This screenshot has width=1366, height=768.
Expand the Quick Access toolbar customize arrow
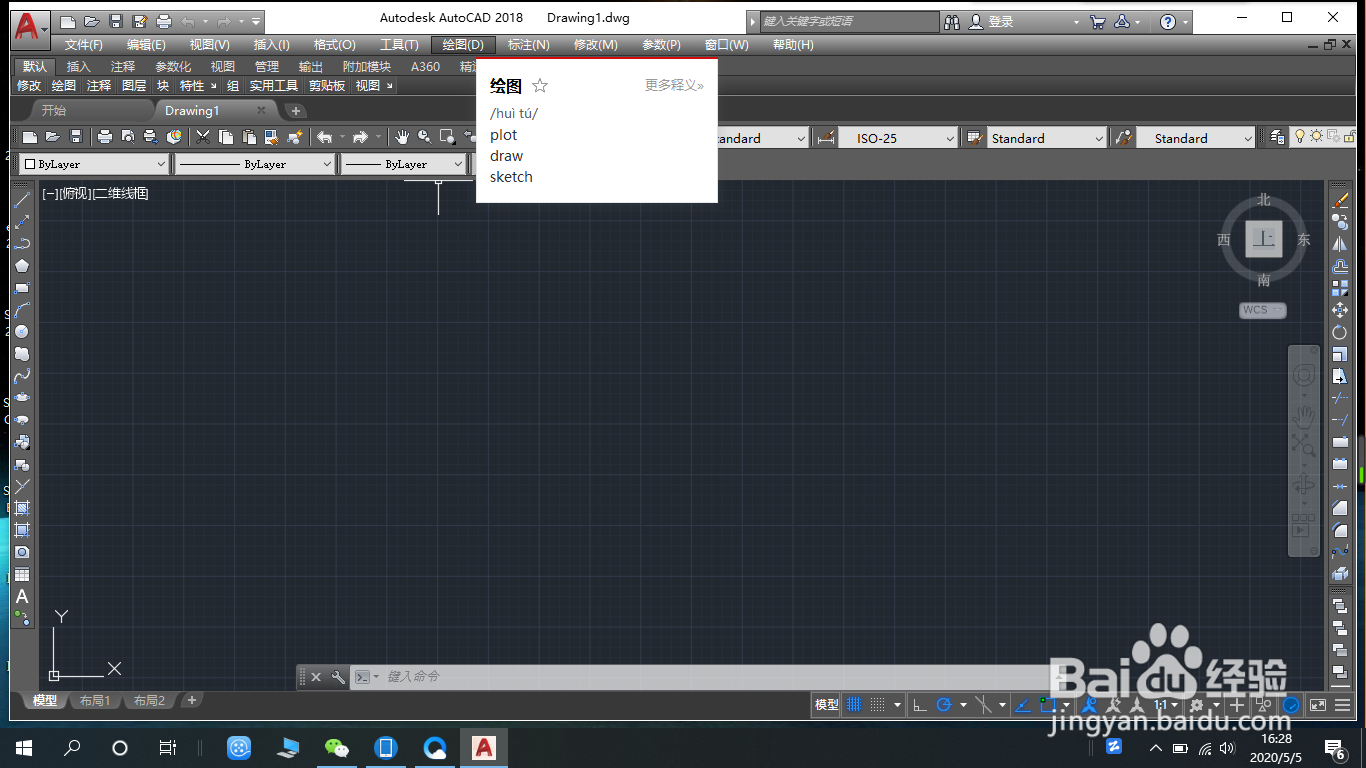click(257, 21)
